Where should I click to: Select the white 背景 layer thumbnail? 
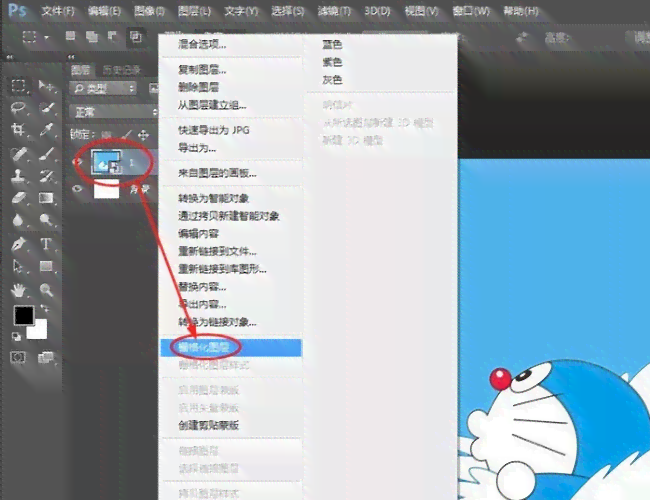[107, 189]
